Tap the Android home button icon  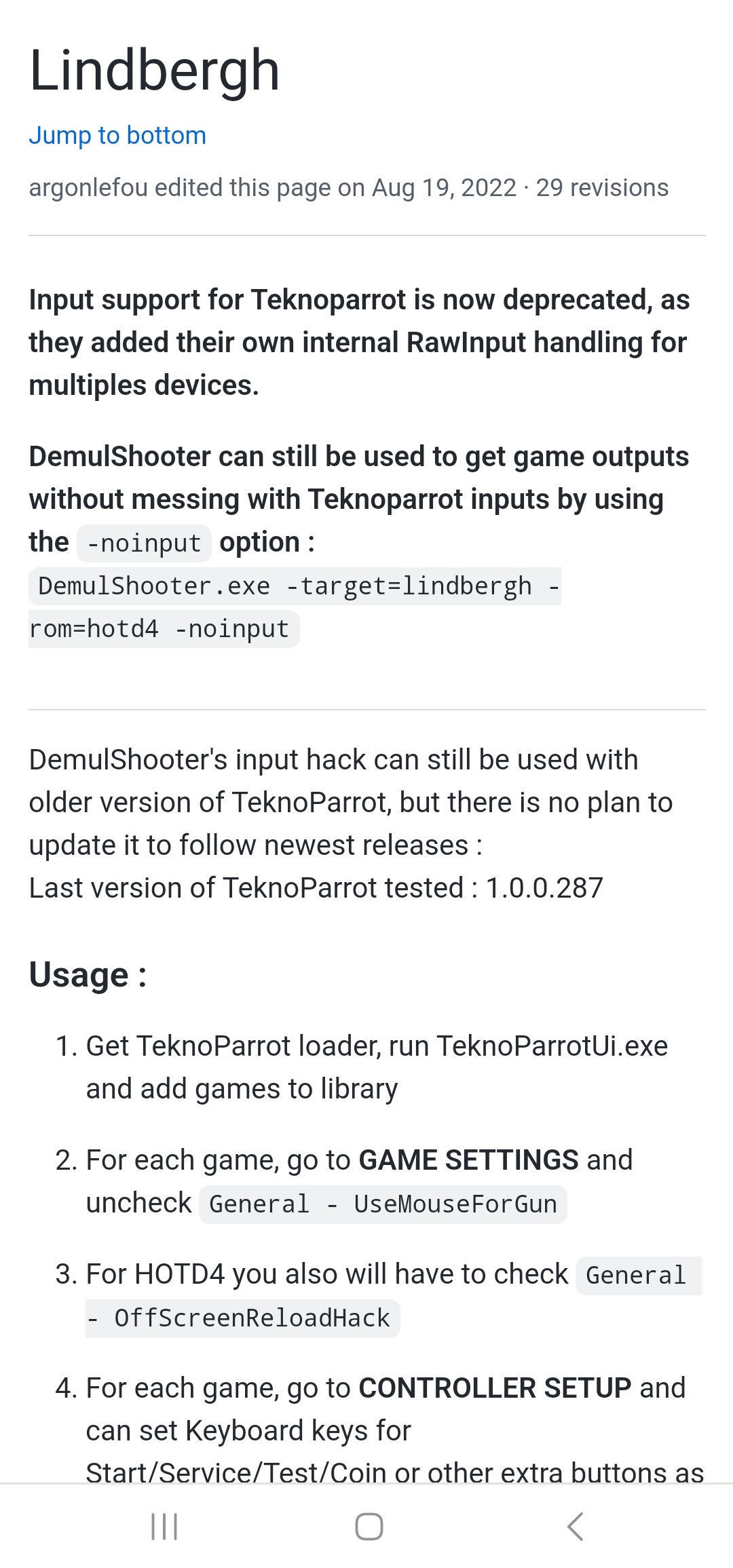[369, 1527]
